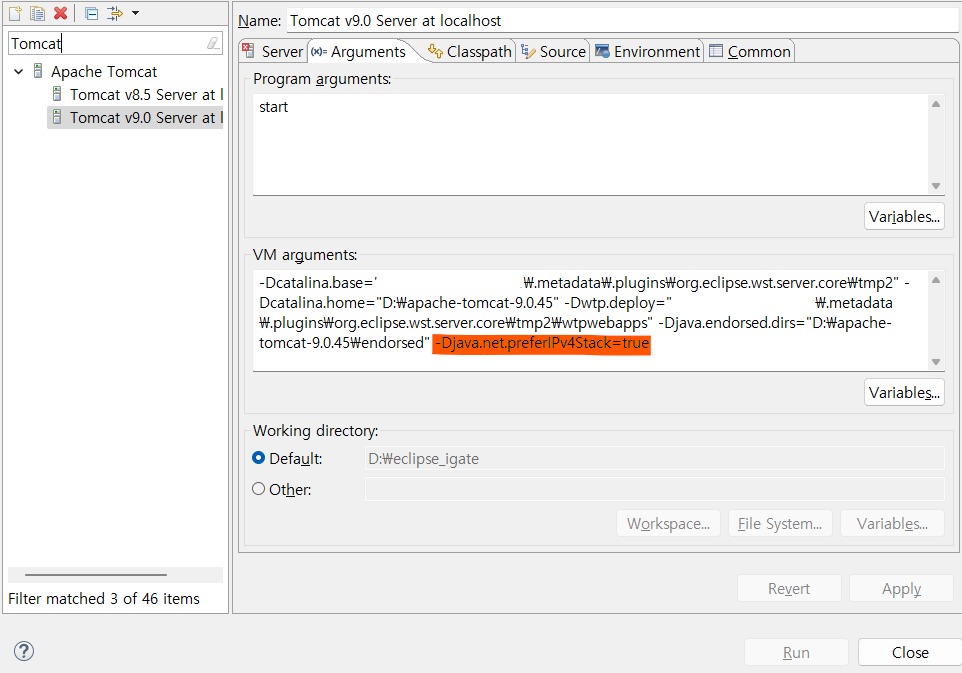Screen dimensions: 962x673
Task: Open the filter dropdown arrow in toolbar
Action: (136, 13)
